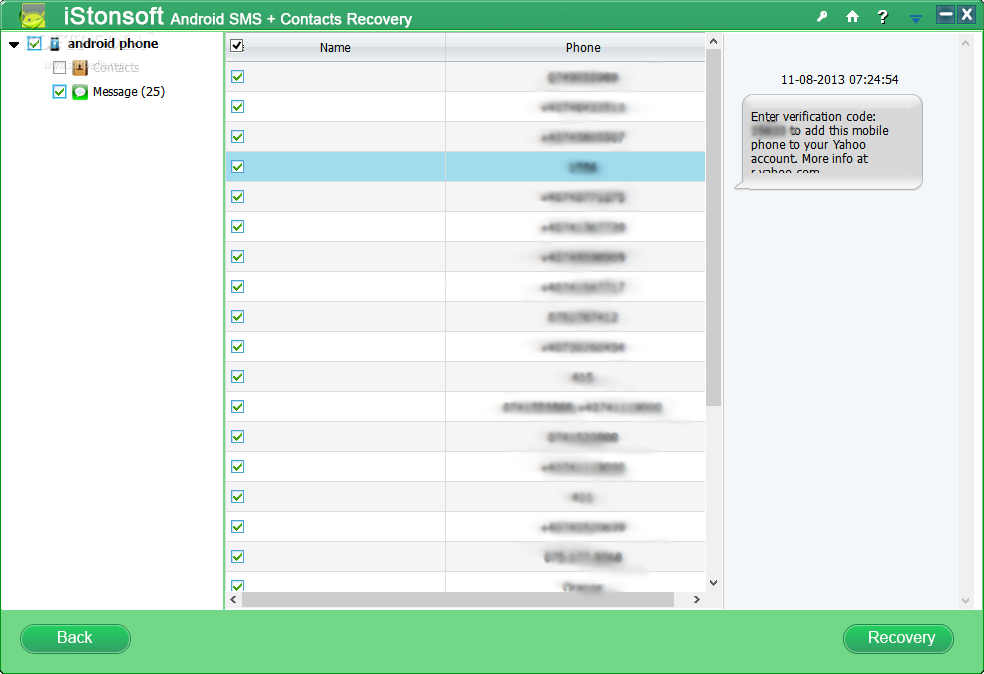Select the highlighted blue message row

point(465,167)
